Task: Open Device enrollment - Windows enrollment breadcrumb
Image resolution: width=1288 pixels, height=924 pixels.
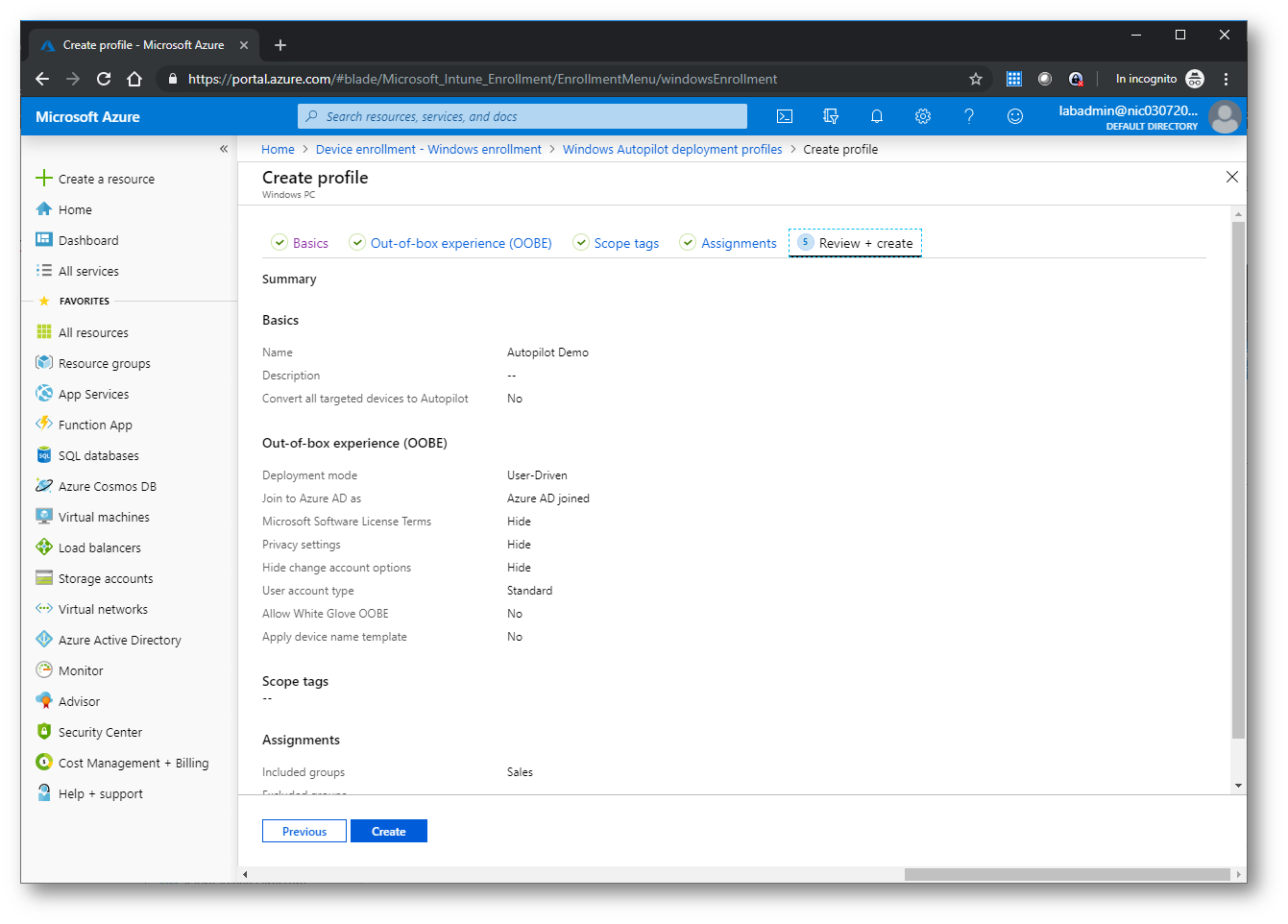Action: click(428, 149)
